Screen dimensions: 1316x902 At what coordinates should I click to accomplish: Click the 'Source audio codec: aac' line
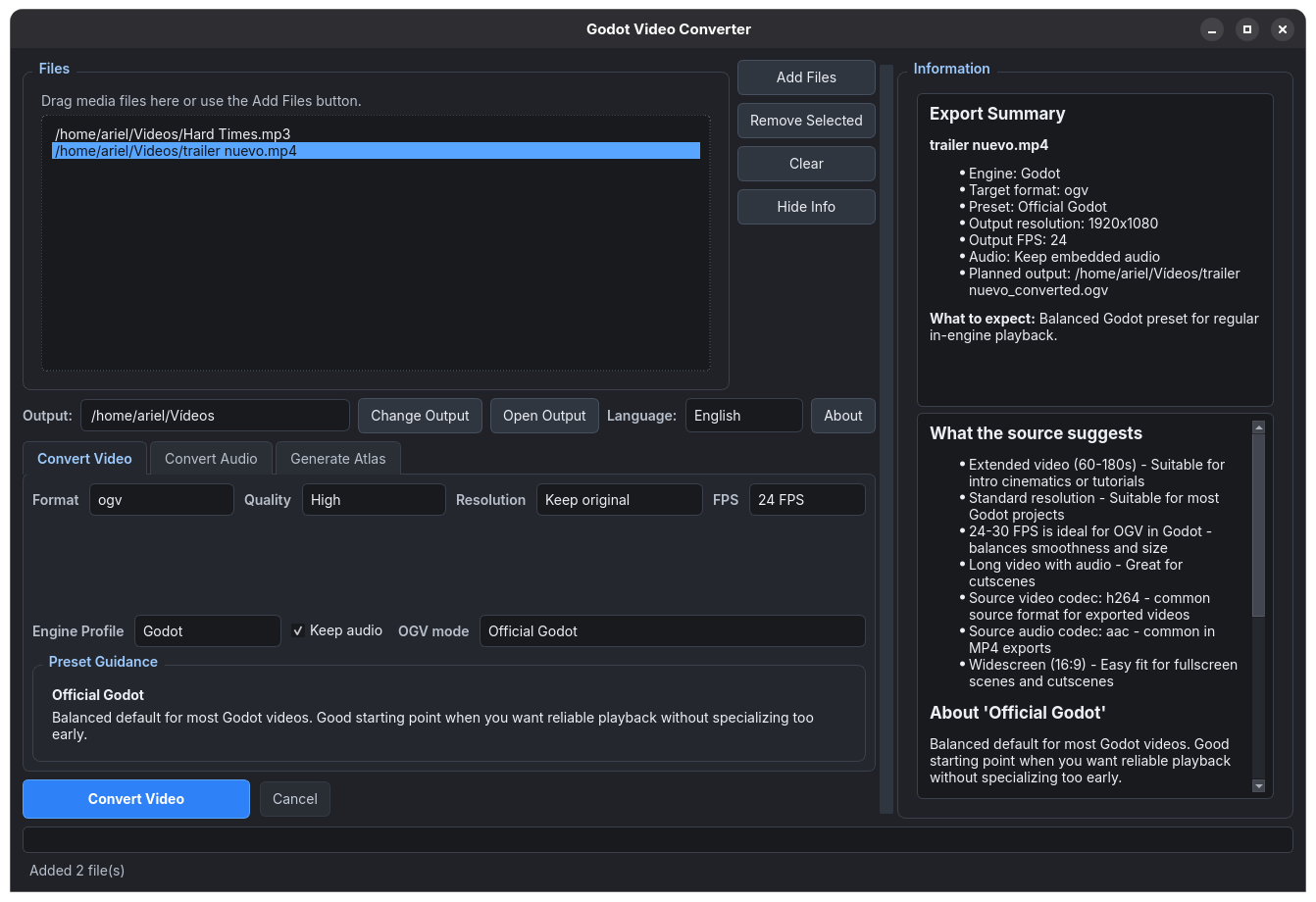click(1091, 639)
